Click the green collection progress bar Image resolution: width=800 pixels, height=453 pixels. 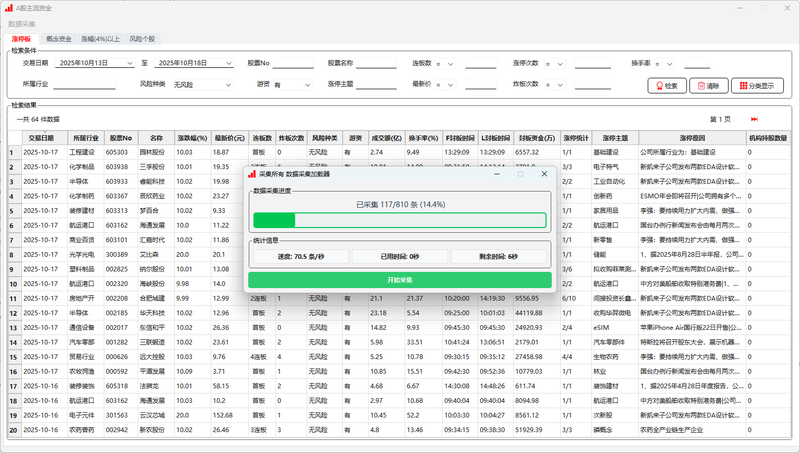click(x=399, y=220)
